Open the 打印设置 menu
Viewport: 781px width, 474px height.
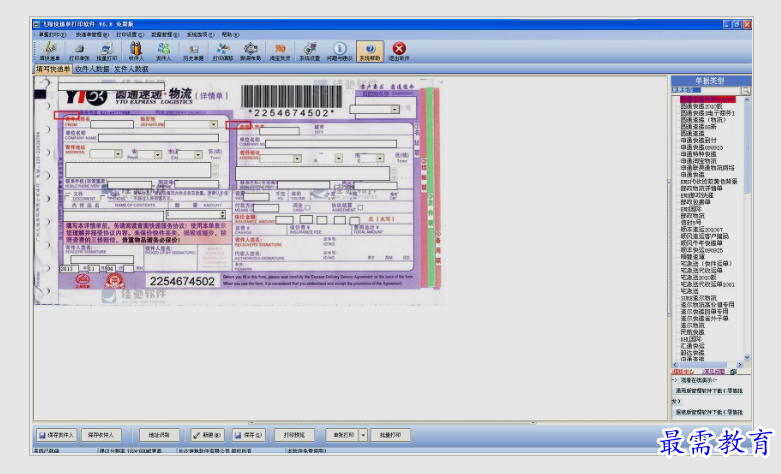(130, 35)
